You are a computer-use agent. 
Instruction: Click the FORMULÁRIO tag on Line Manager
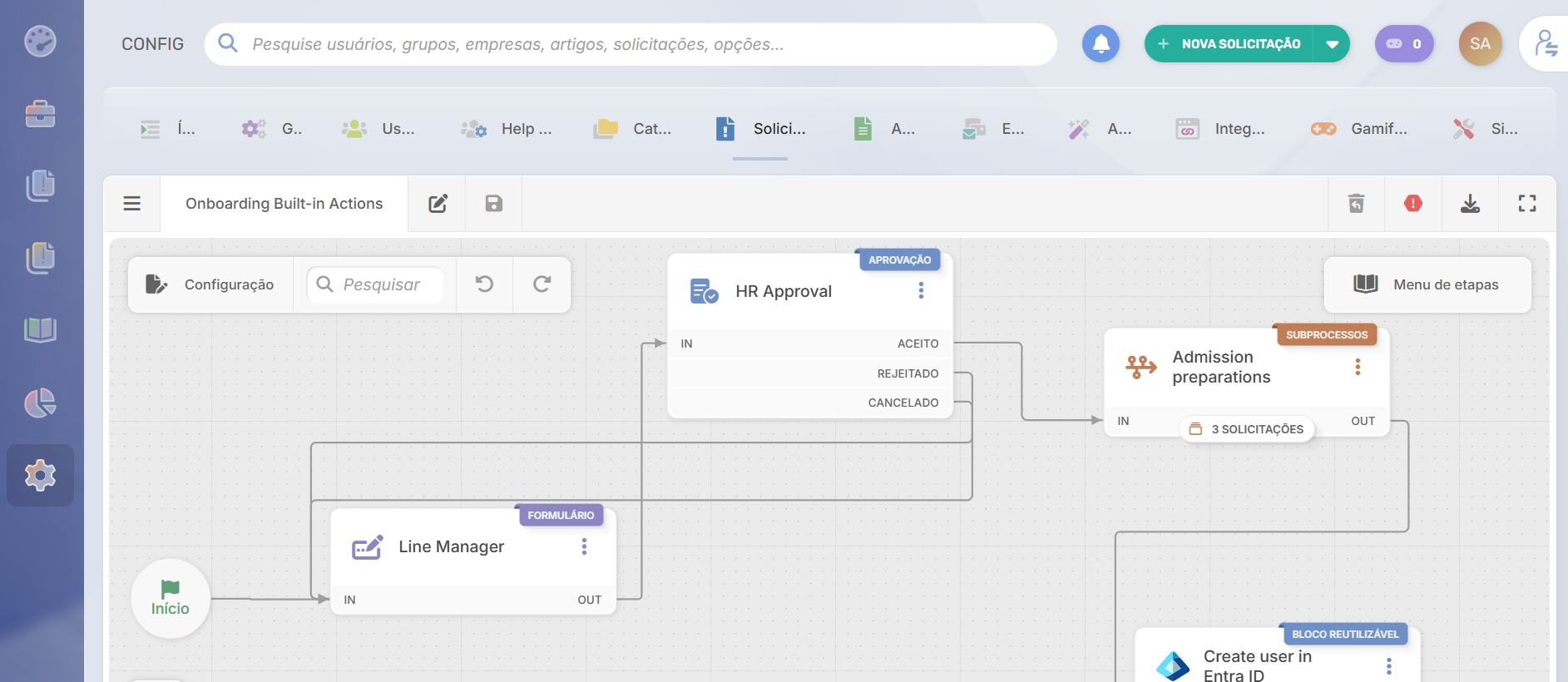561,515
